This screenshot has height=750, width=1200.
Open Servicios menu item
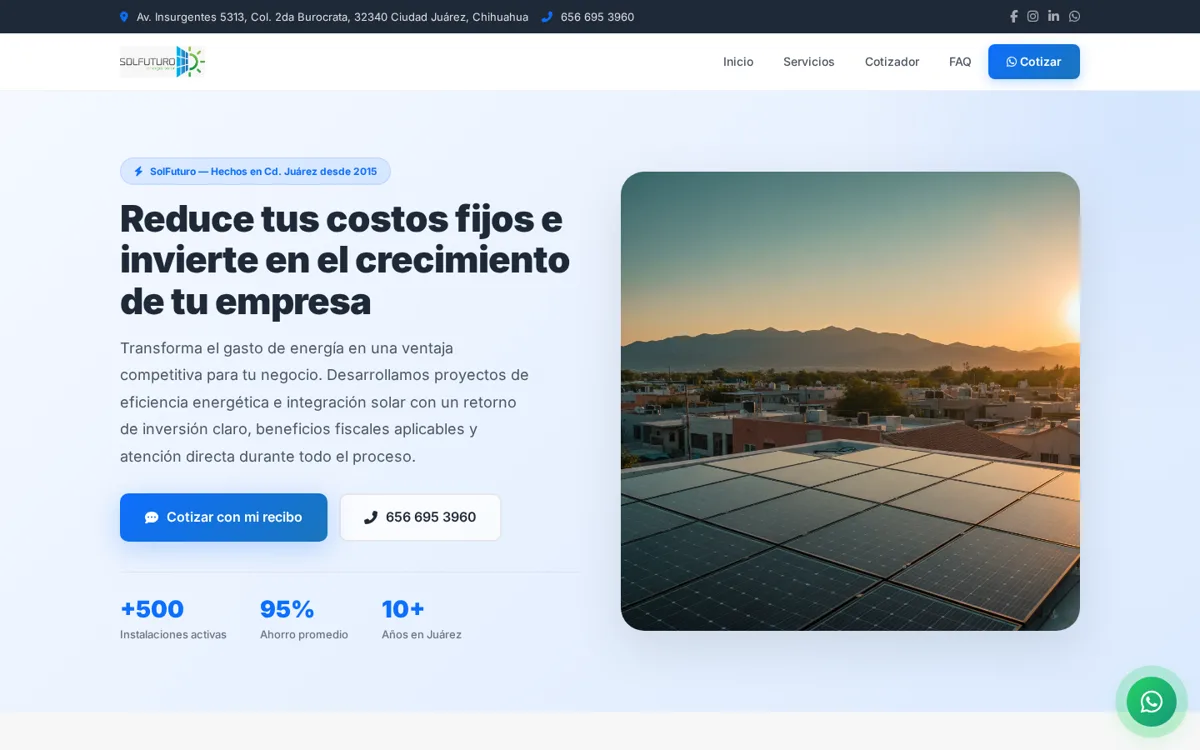pyautogui.click(x=808, y=62)
